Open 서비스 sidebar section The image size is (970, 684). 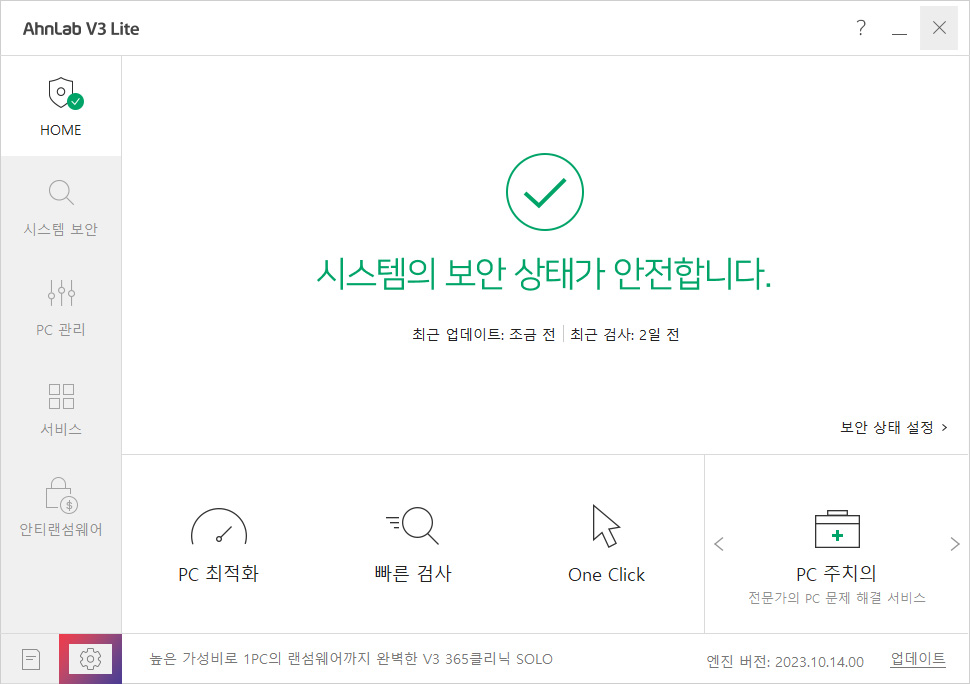pos(61,408)
